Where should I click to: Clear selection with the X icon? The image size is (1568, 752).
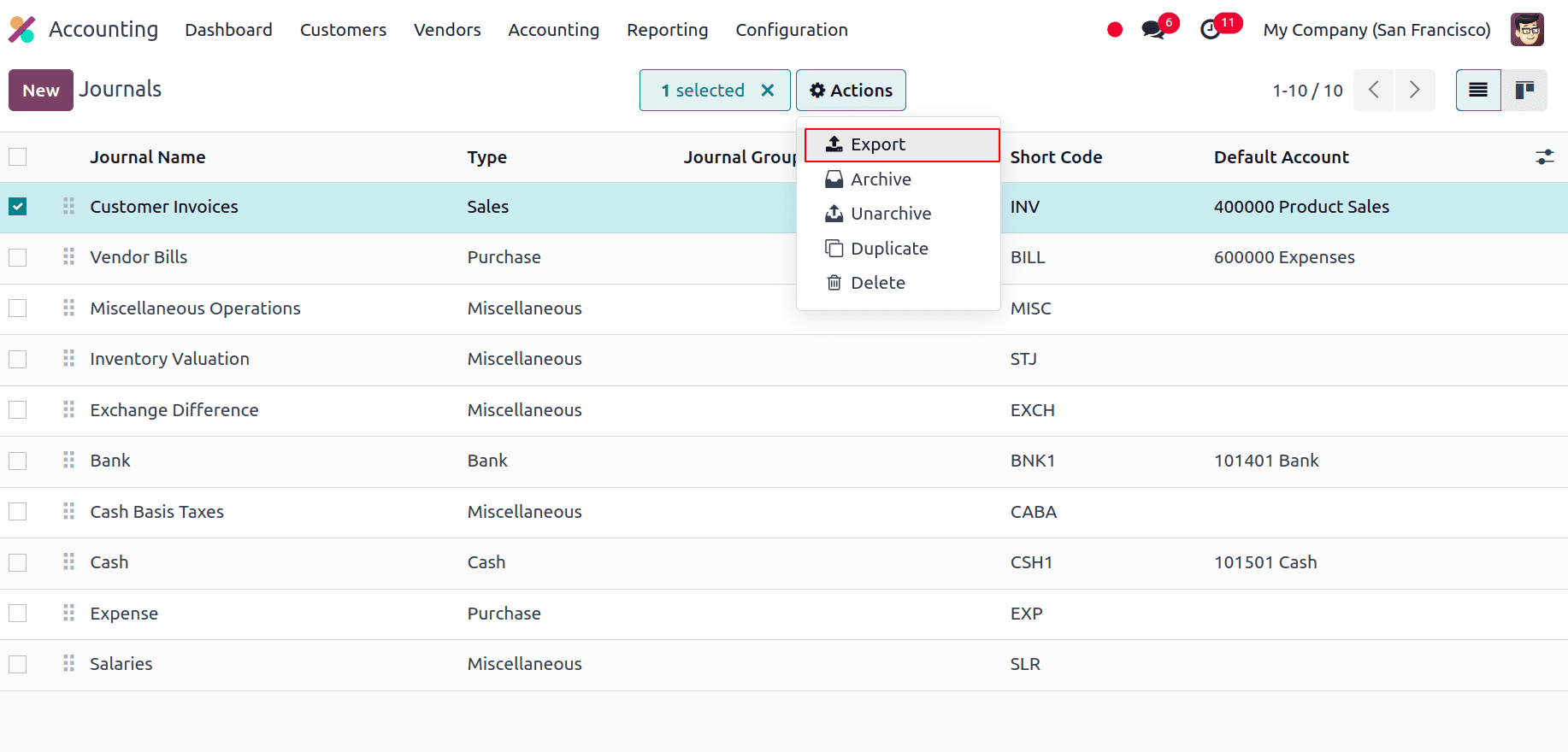[x=768, y=91]
